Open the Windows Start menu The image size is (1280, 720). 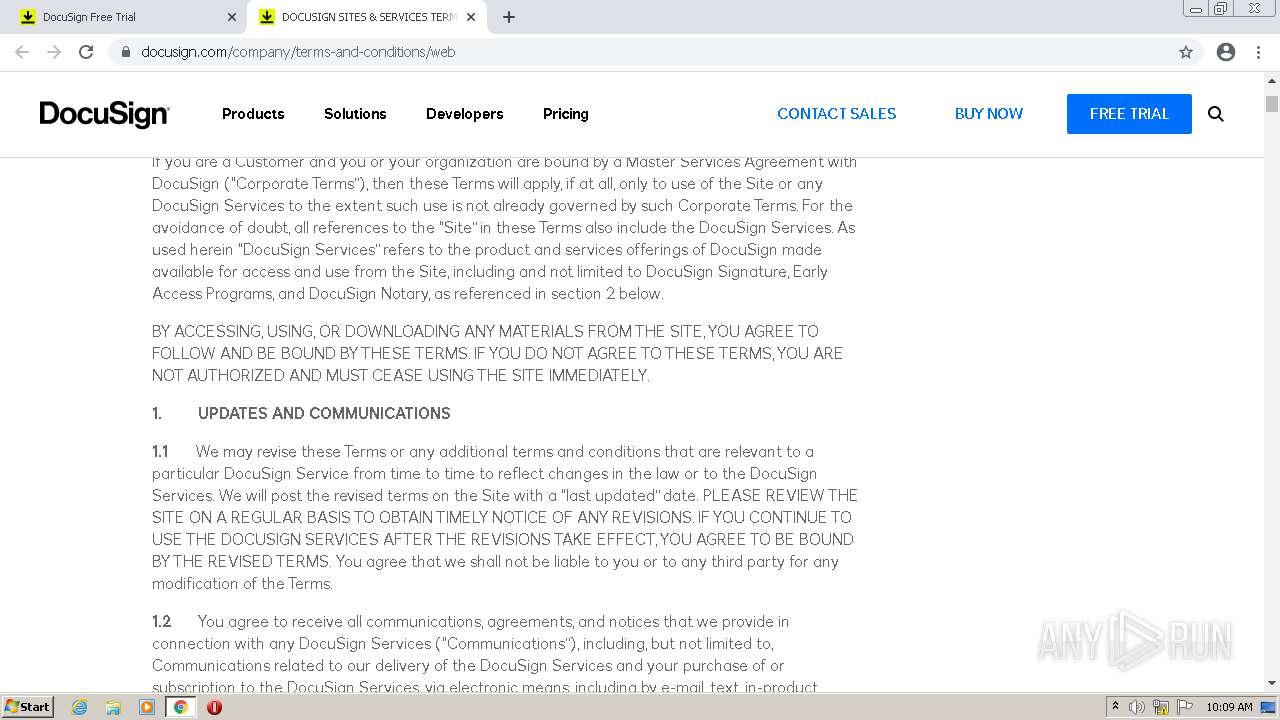[27, 707]
